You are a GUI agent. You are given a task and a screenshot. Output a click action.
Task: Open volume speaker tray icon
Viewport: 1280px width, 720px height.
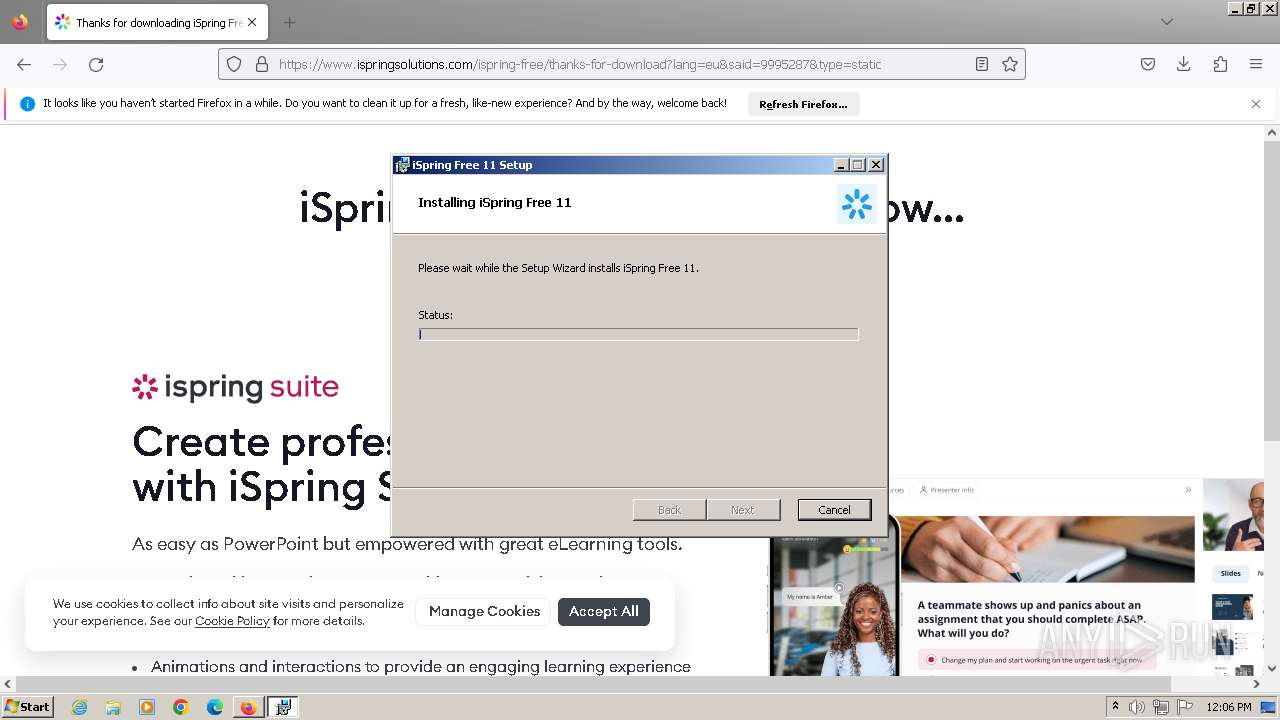(x=1137, y=707)
